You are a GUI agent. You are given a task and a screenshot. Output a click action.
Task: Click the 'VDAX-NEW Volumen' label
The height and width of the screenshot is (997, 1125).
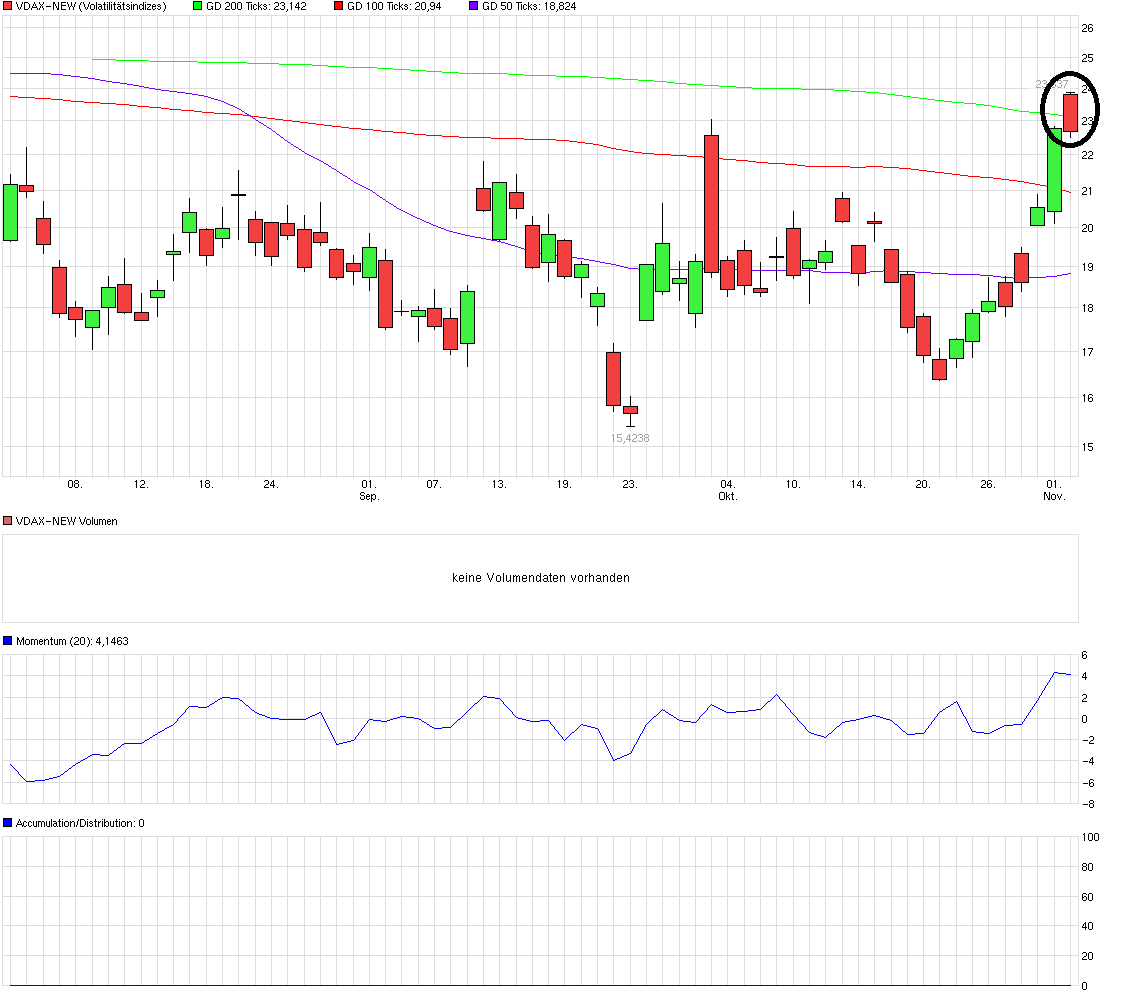(x=67, y=521)
